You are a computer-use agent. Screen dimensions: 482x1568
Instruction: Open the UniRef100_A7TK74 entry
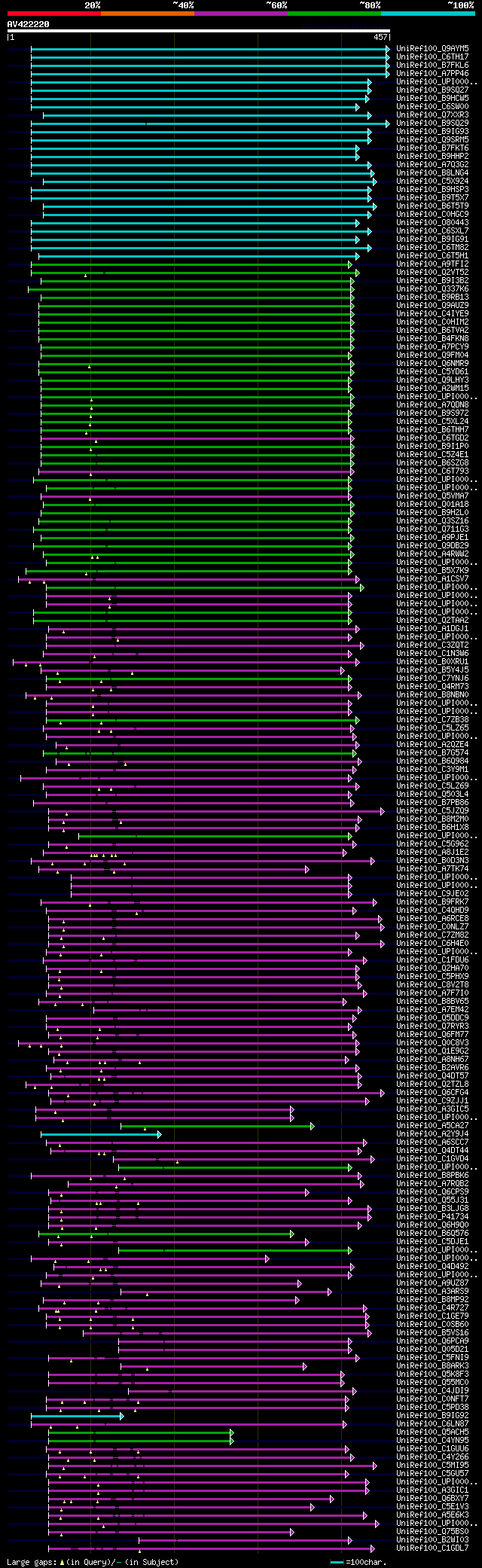point(432,868)
